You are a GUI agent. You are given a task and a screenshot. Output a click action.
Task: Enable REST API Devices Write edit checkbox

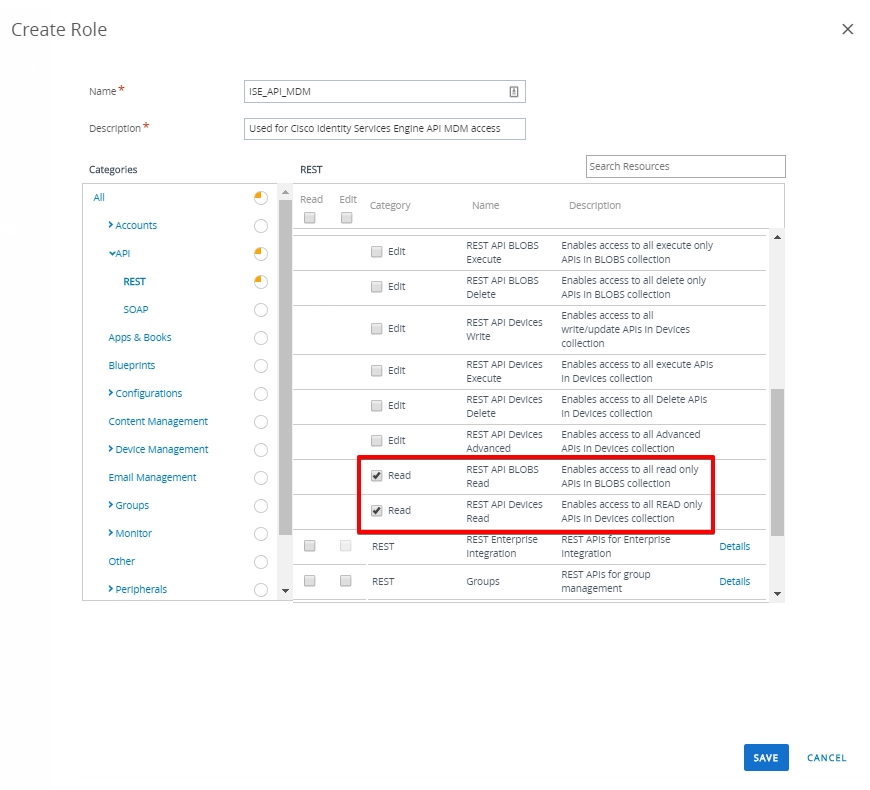point(377,329)
